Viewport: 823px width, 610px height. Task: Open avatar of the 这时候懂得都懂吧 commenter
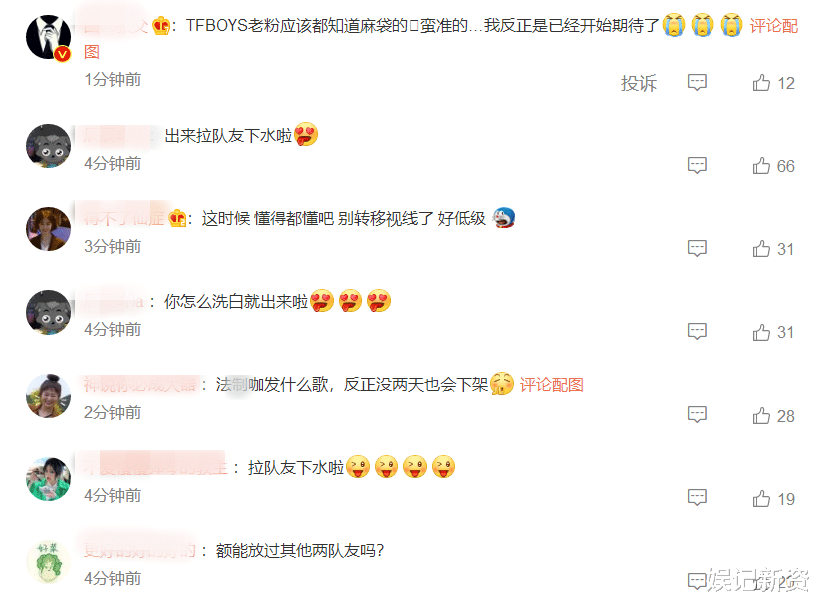[48, 229]
